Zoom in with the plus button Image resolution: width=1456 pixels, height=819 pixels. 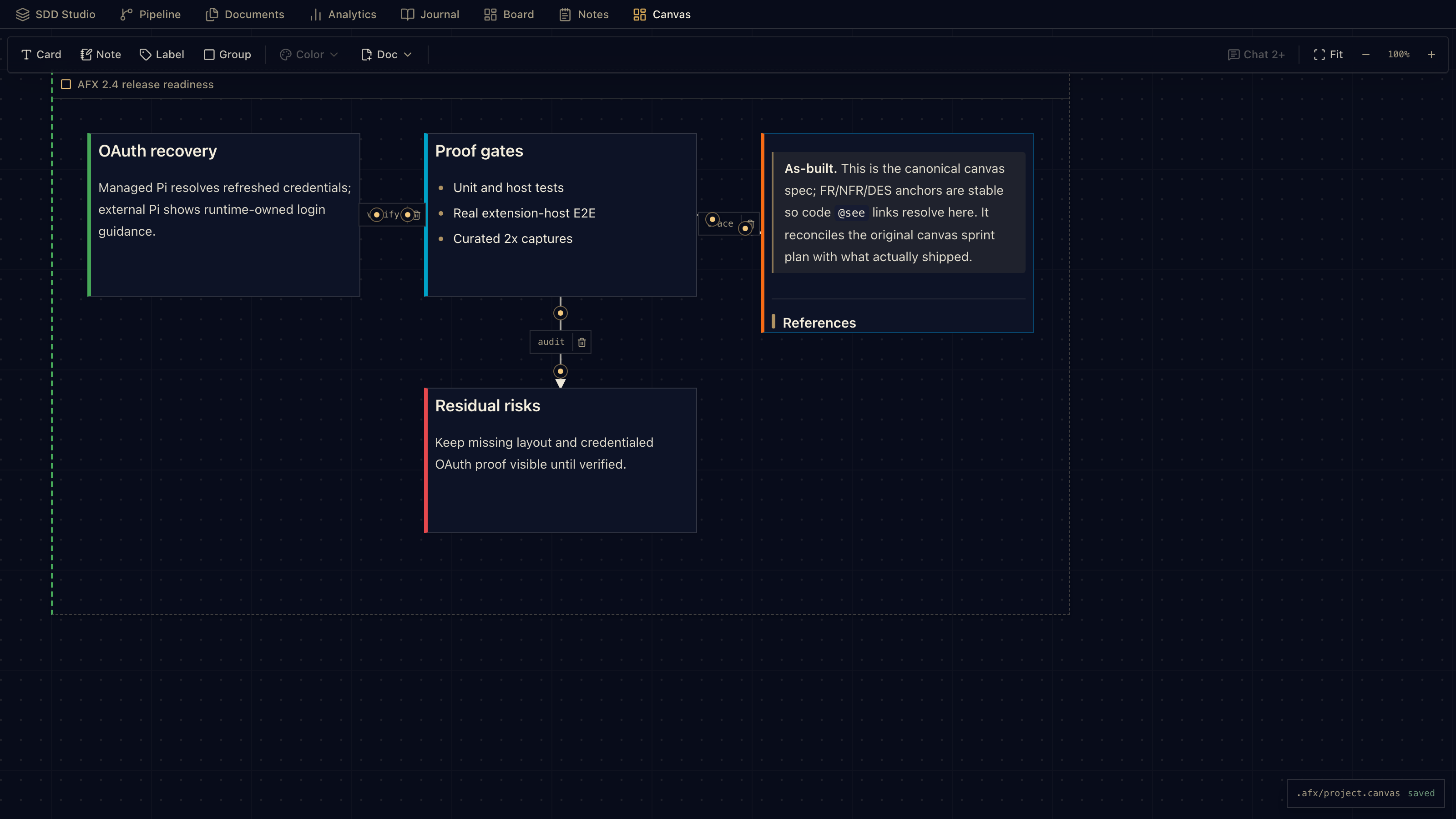point(1431,54)
